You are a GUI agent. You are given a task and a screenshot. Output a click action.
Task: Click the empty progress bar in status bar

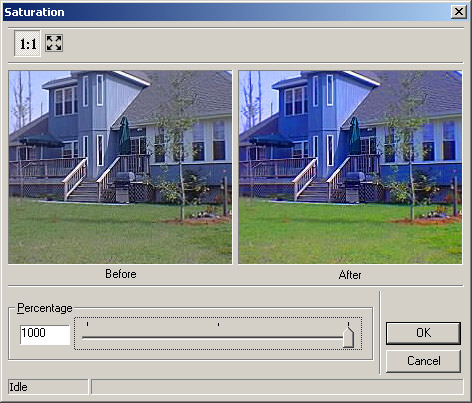[277, 387]
